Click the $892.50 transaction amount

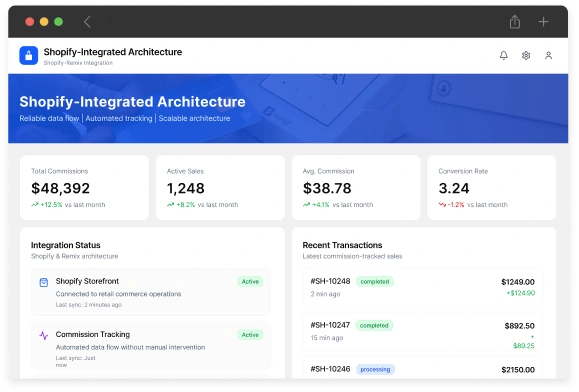pyautogui.click(x=520, y=326)
